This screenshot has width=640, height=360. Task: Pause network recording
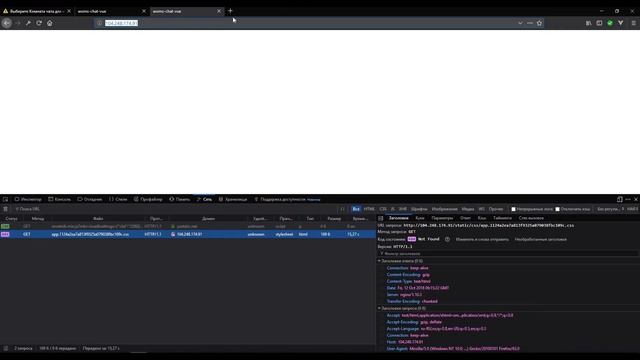point(342,209)
